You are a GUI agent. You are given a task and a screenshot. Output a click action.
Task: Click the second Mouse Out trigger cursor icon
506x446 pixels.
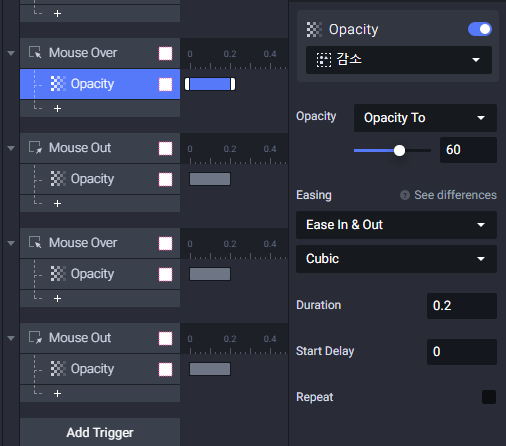click(x=35, y=337)
